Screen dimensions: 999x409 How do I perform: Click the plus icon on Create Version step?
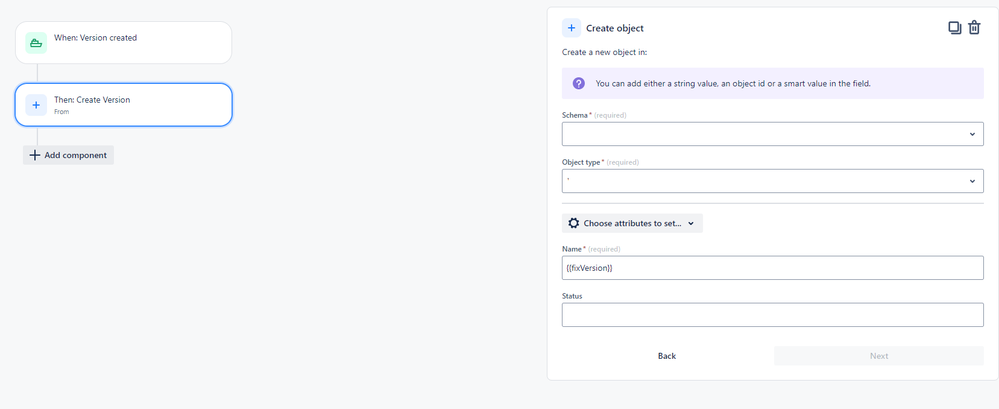tap(36, 105)
